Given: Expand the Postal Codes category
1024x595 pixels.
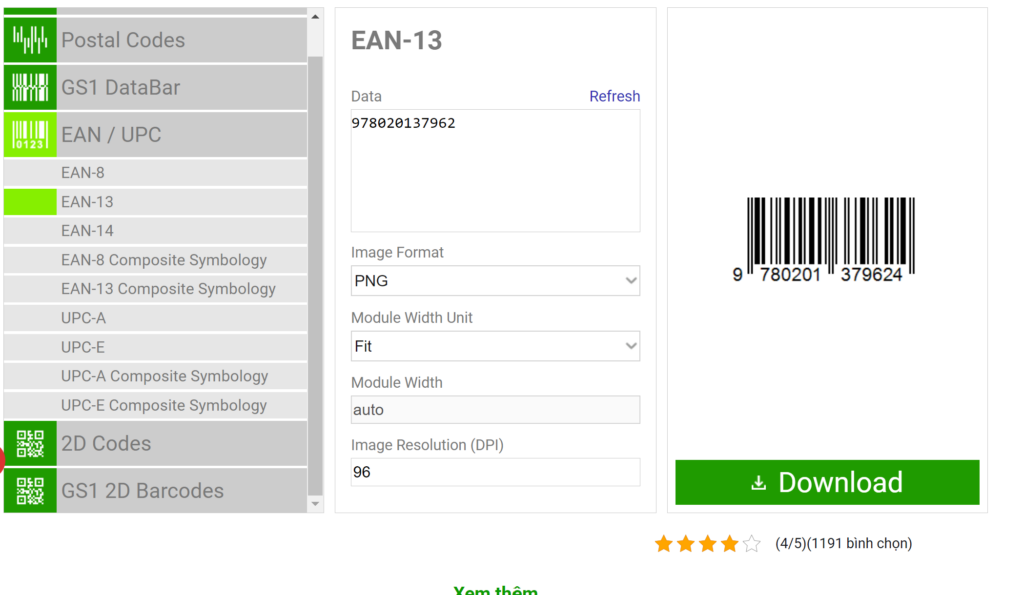Looking at the screenshot, I should click(x=155, y=40).
